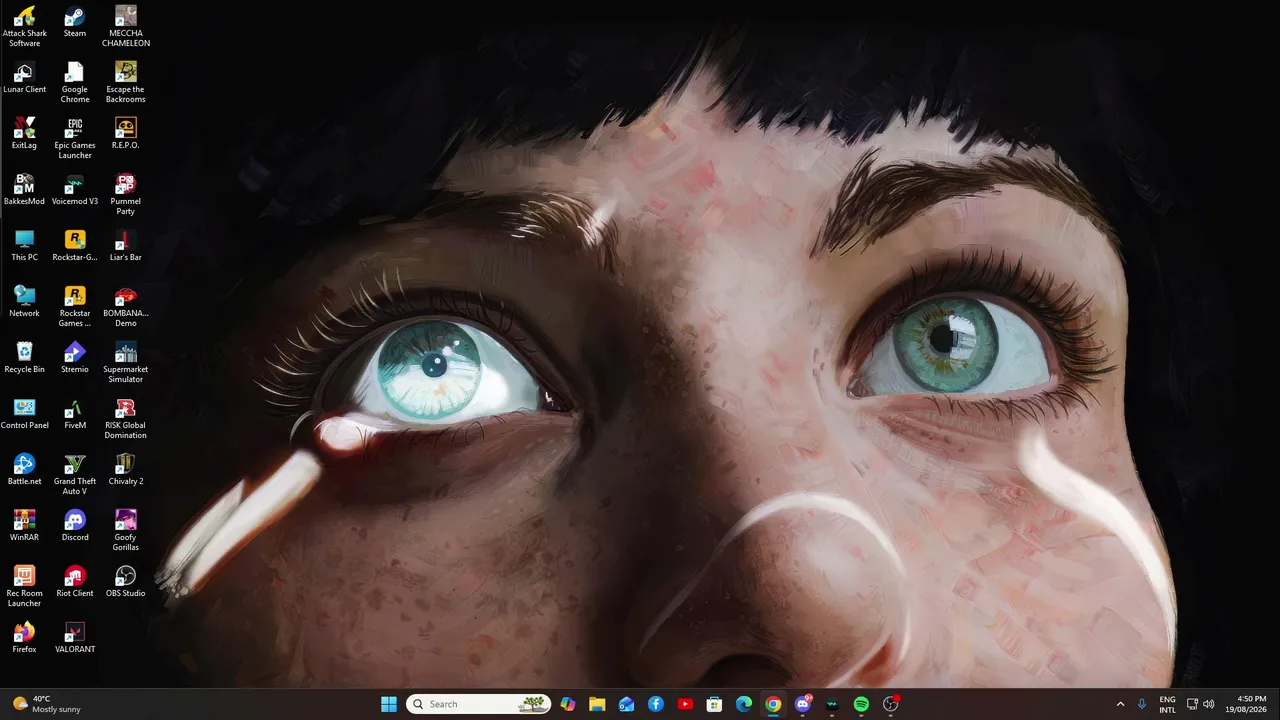Select the WinRAR desktop icon
The height and width of the screenshot is (720, 1280).
[x=25, y=526]
